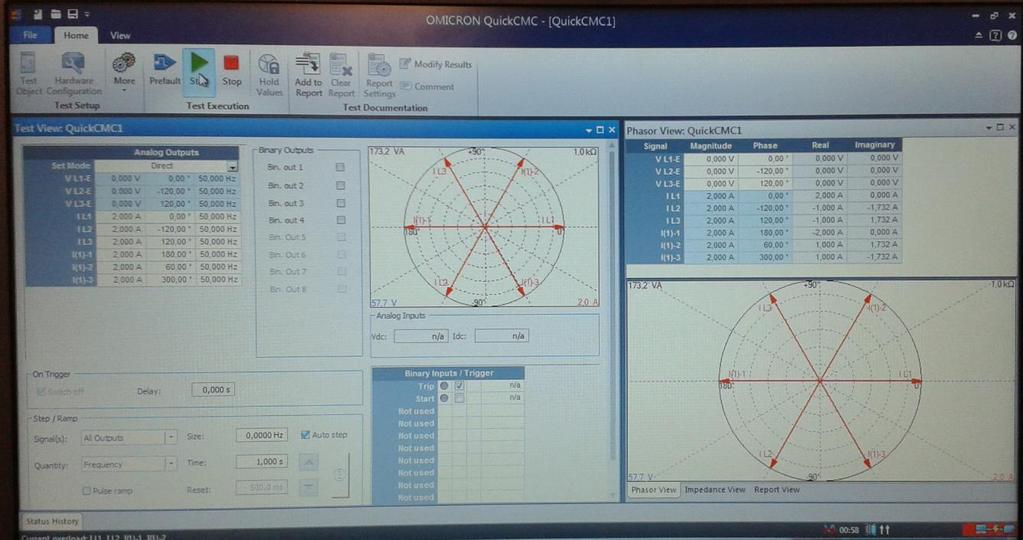Uncheck the Auto step checkbox
This screenshot has width=1023, height=540.
click(x=305, y=434)
